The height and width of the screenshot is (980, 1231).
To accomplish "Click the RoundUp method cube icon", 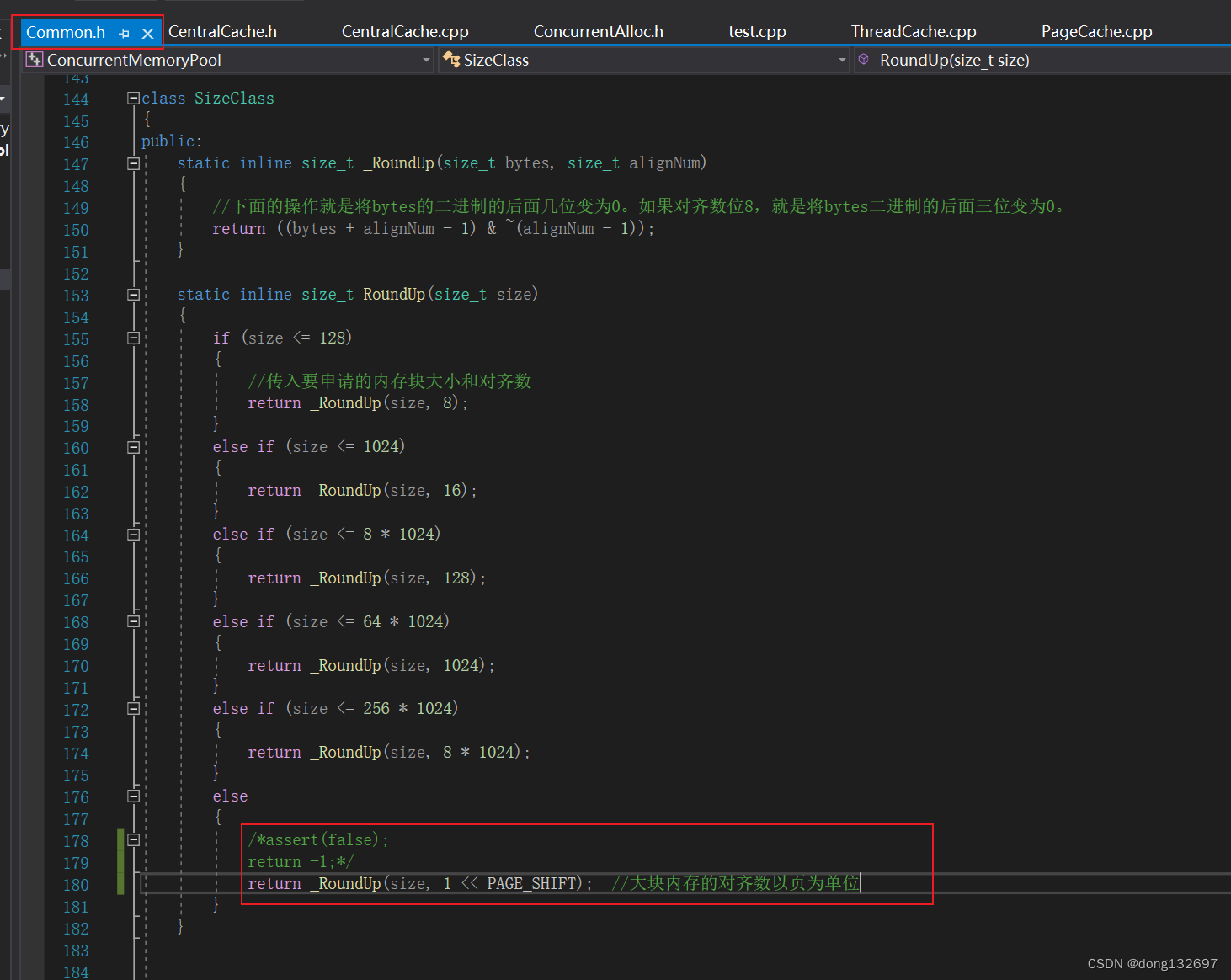I will click(x=864, y=59).
